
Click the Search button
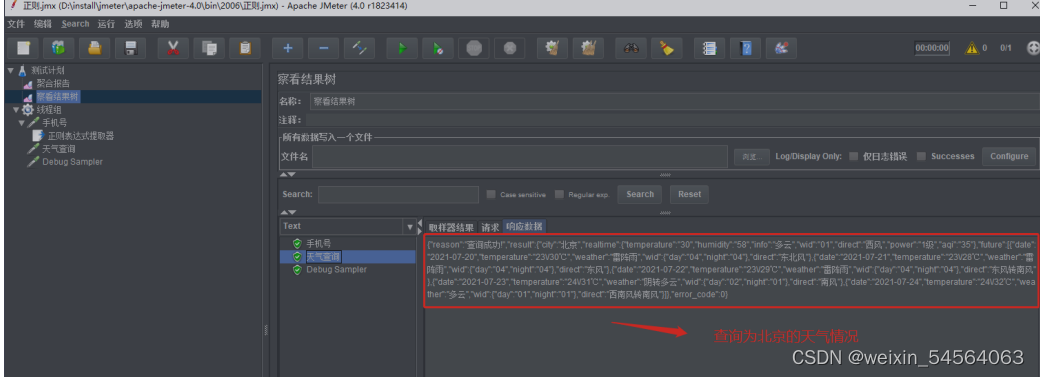[x=640, y=194]
